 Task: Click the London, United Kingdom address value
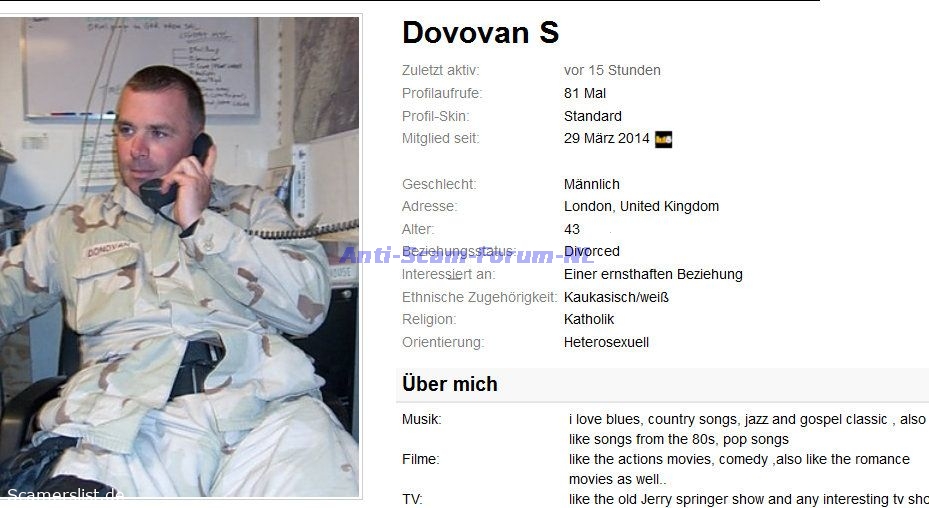641,206
